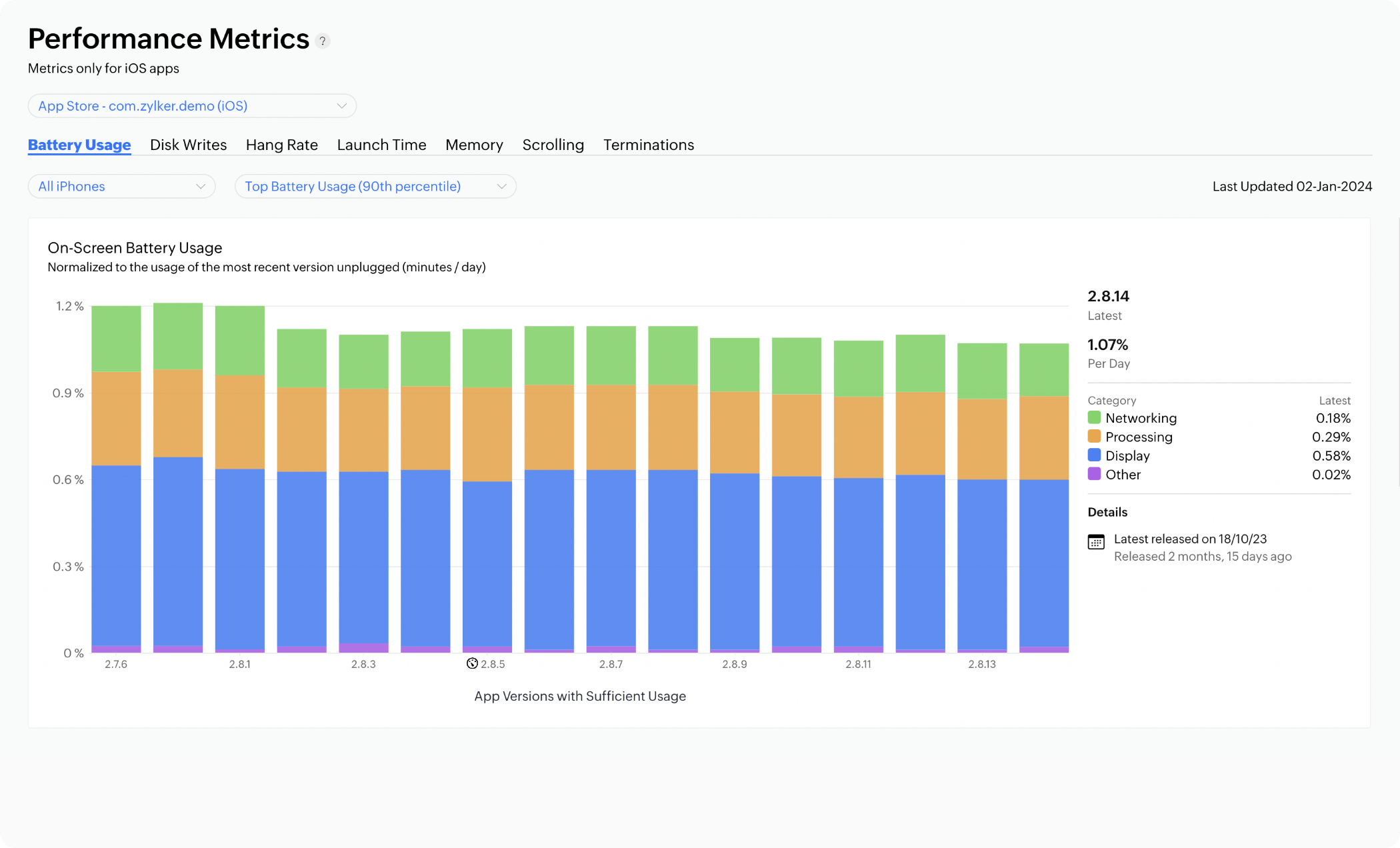Click the Memory tab
The height and width of the screenshot is (848, 1400).
coord(474,145)
